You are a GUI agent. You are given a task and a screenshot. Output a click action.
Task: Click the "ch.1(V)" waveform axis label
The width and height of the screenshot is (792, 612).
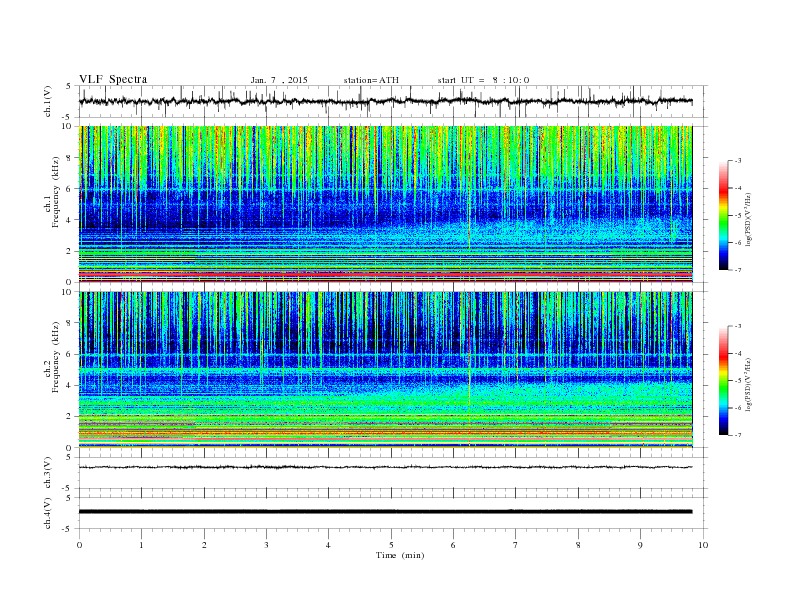tap(48, 101)
